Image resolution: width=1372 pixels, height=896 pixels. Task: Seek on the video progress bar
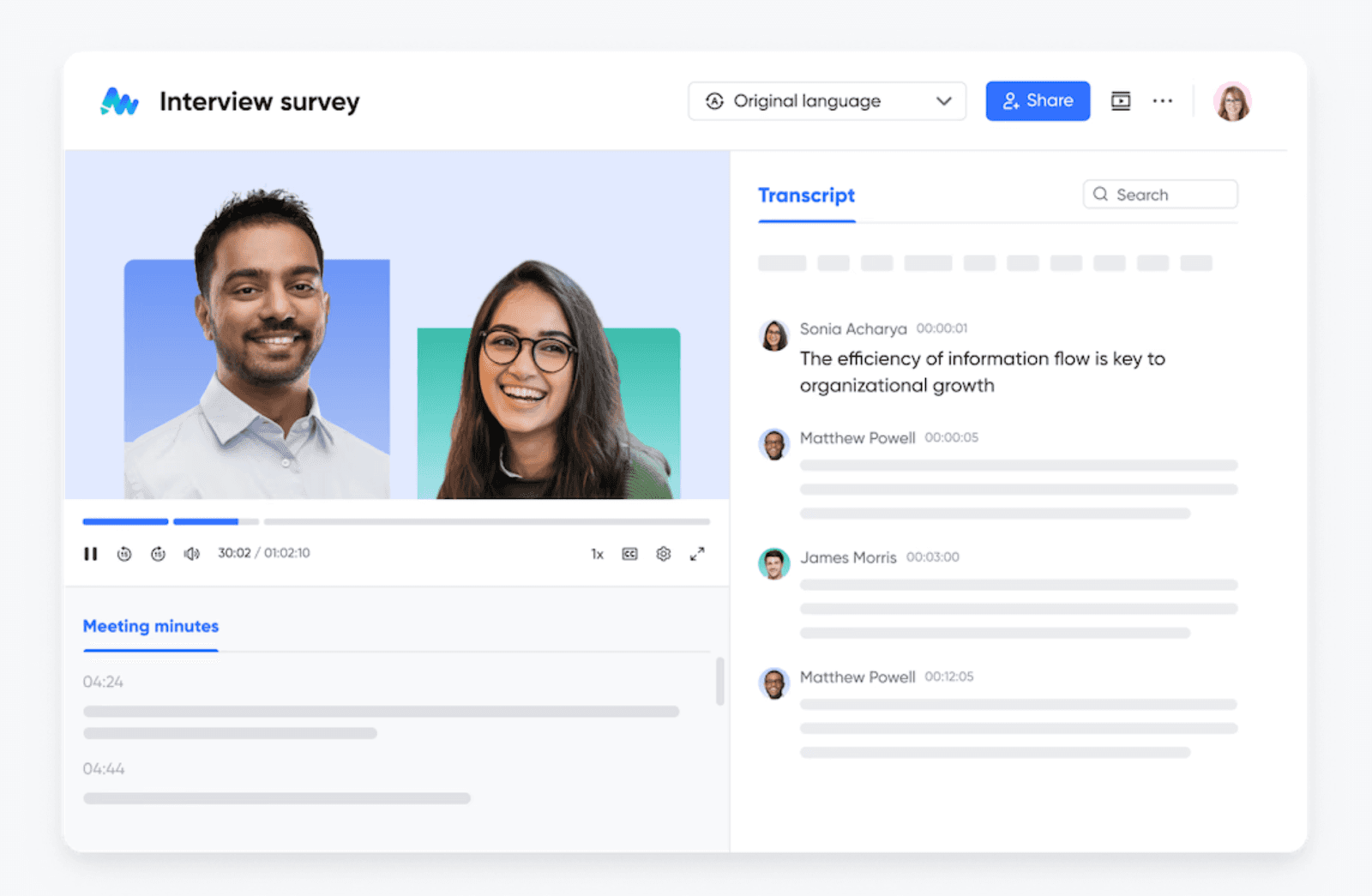point(396,521)
